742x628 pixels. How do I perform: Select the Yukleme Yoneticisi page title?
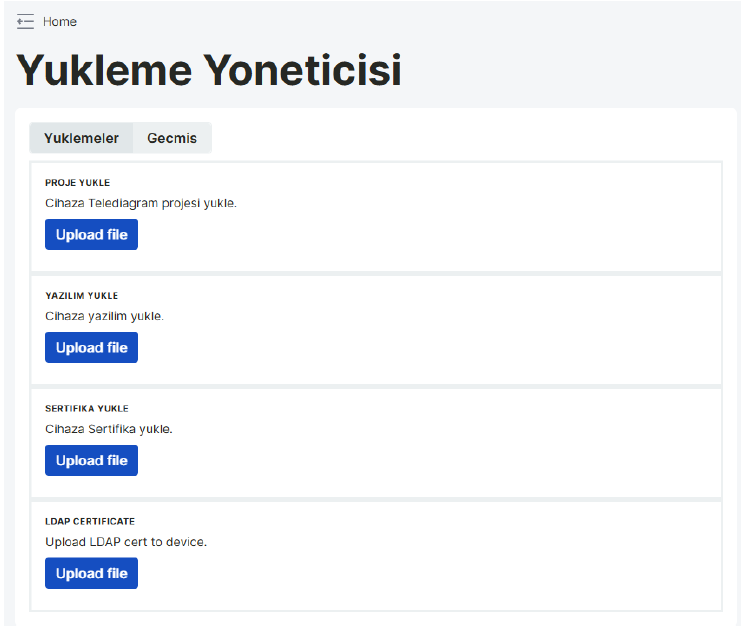point(209,71)
